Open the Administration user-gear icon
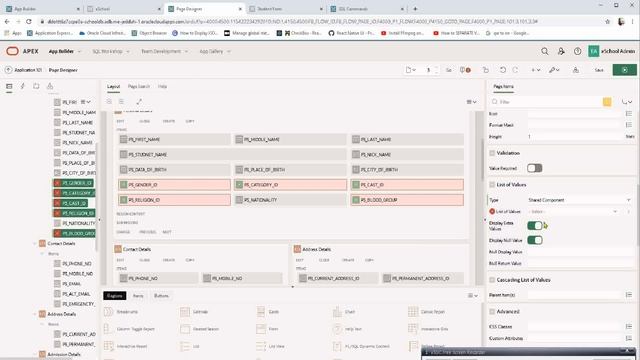The image size is (640, 360). [x=561, y=51]
